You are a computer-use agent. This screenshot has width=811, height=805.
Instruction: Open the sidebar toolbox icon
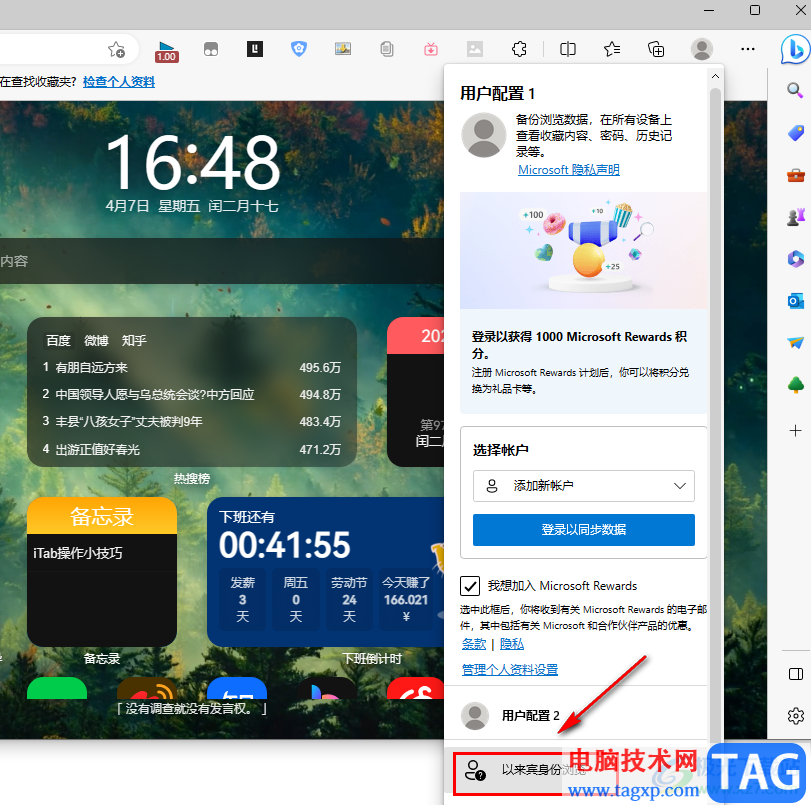(795, 175)
